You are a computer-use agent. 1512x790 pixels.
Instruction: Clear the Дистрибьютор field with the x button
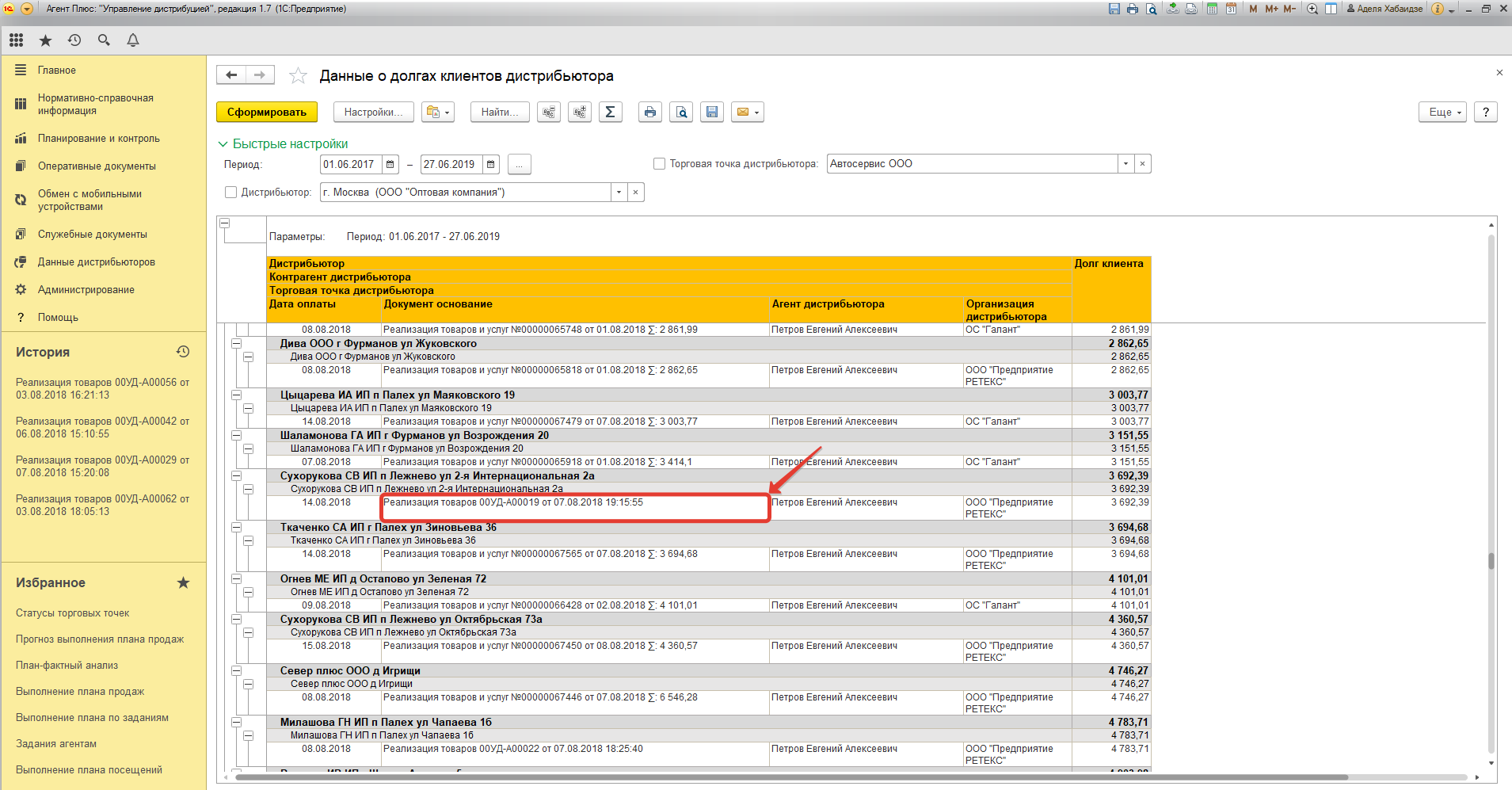click(x=636, y=192)
